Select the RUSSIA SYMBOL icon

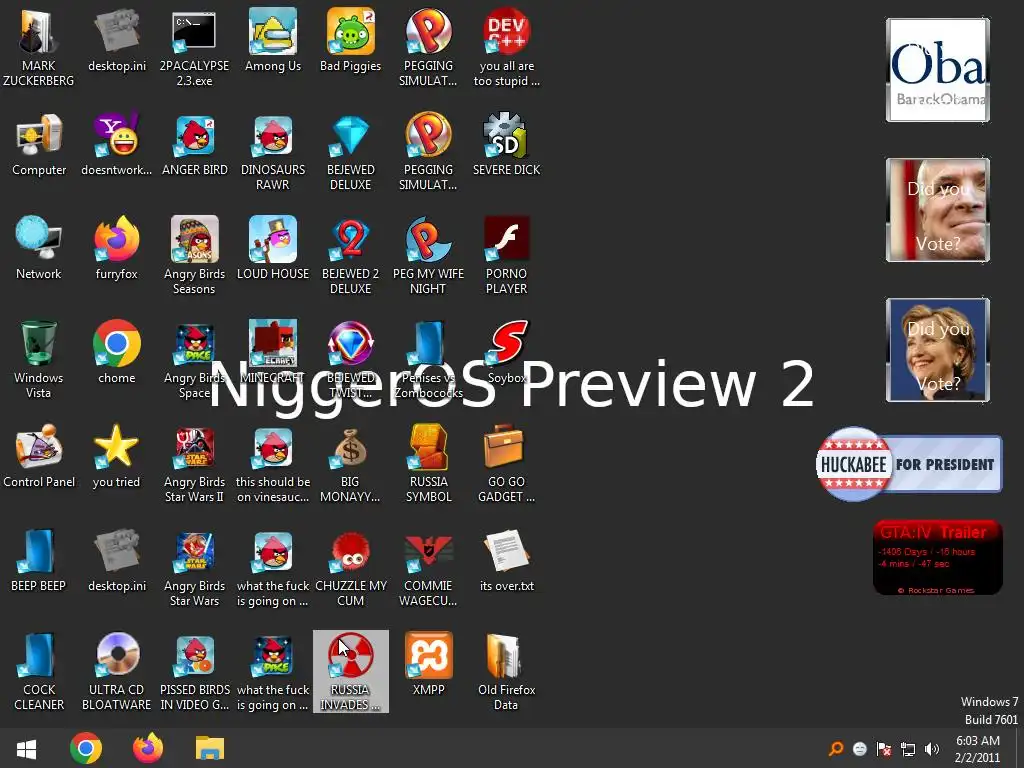click(428, 464)
